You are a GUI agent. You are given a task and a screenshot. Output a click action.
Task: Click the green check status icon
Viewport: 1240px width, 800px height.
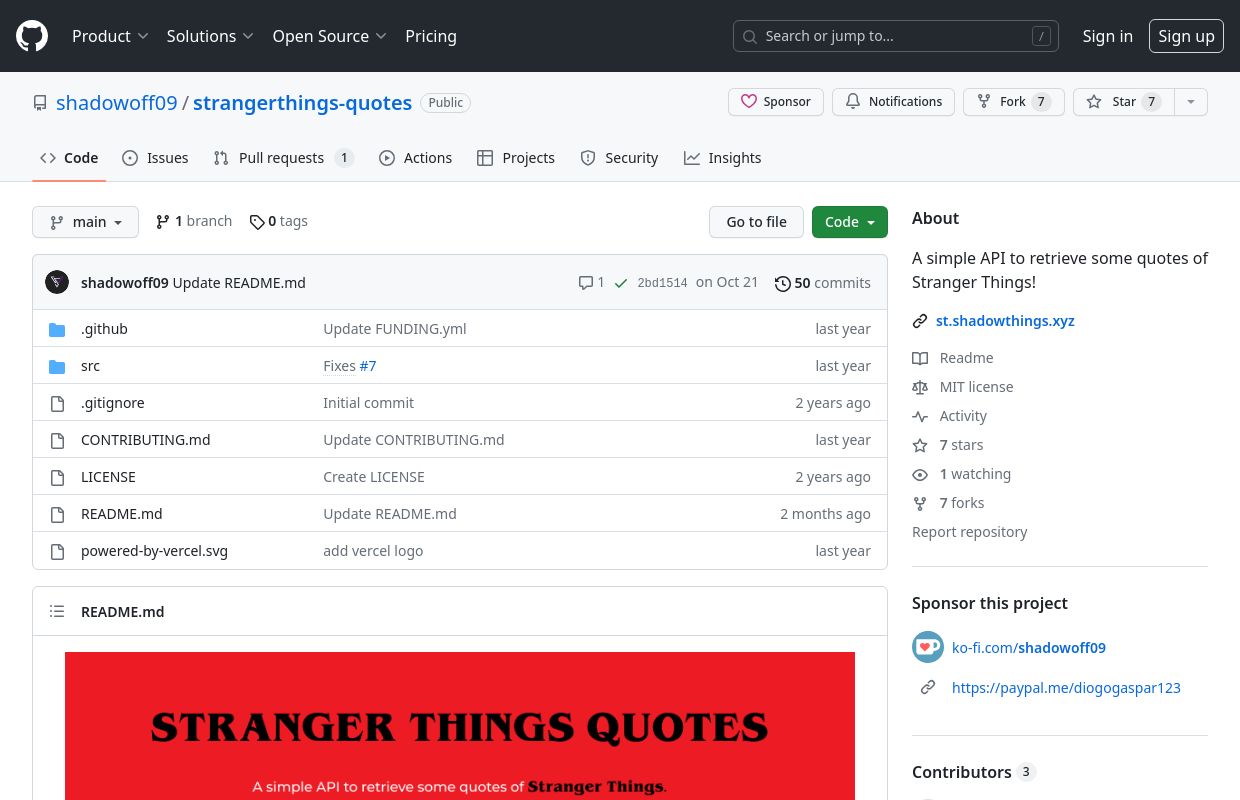coord(621,283)
